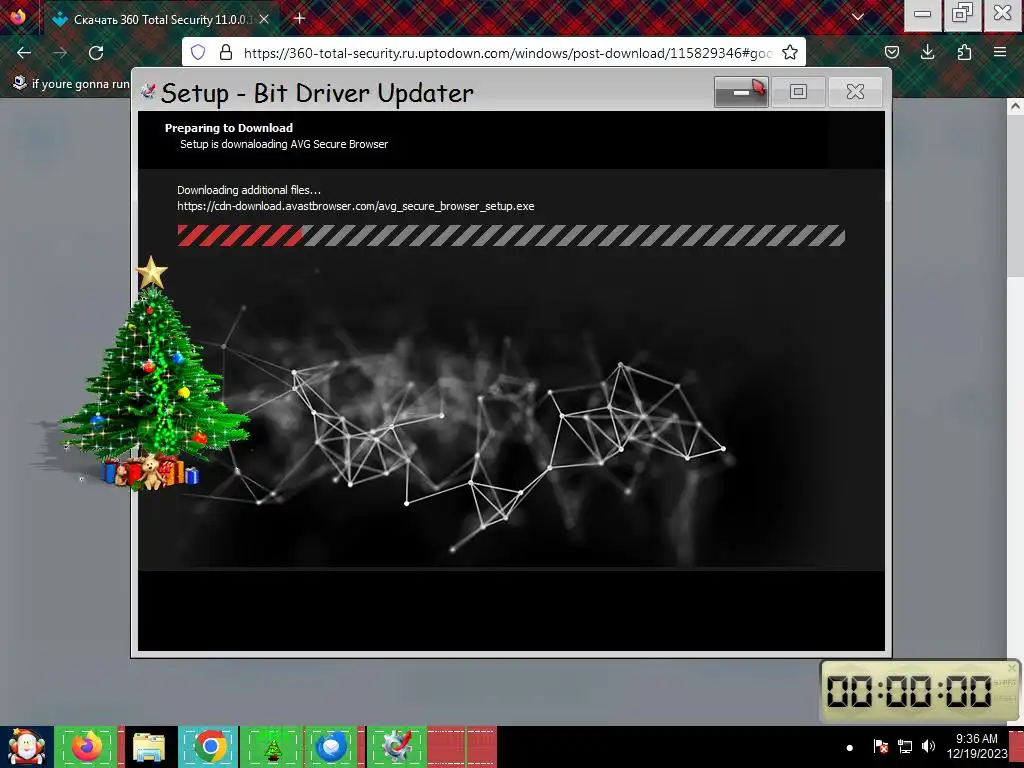Image resolution: width=1024 pixels, height=768 pixels.
Task: Minimize the Firefox window
Action: point(922,14)
